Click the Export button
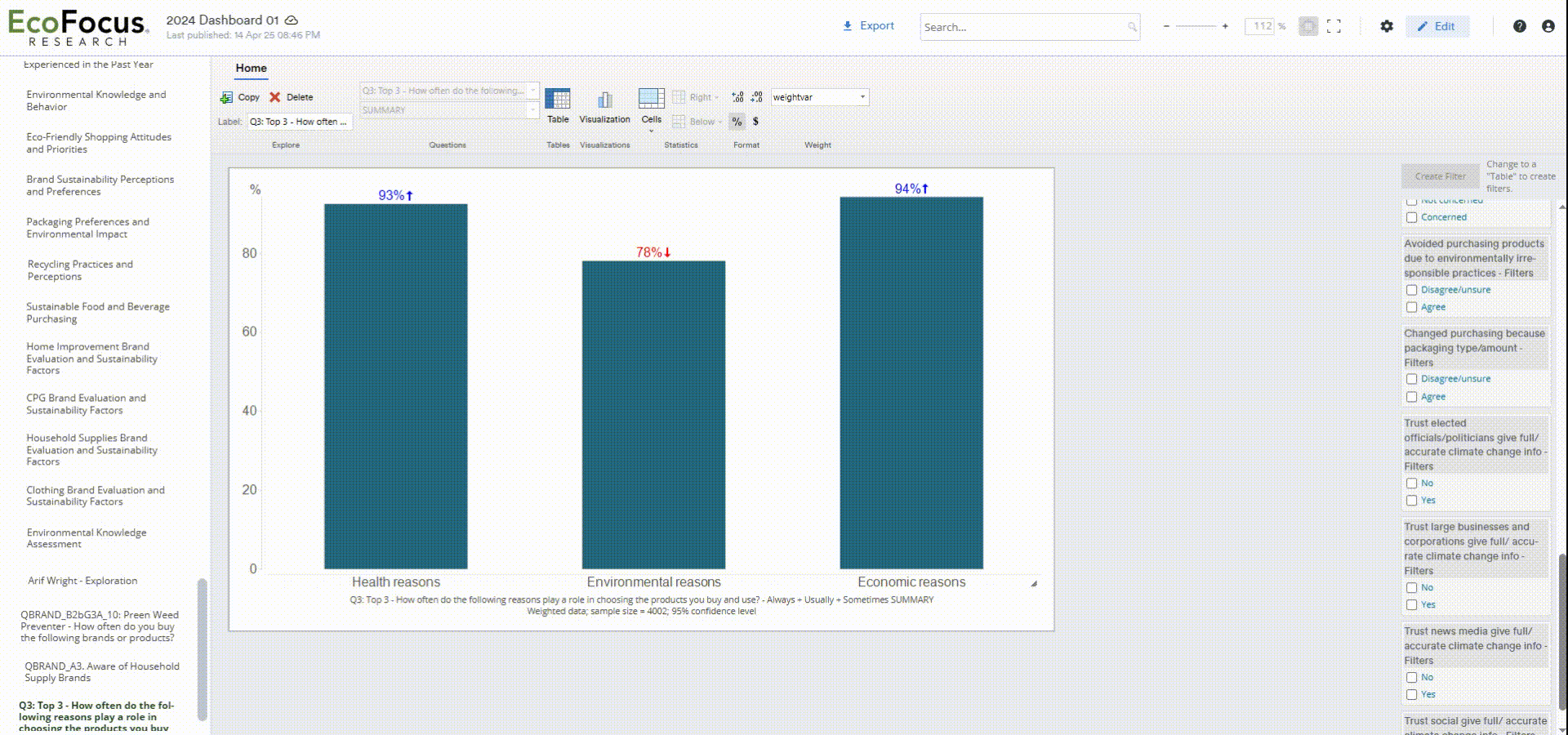The width and height of the screenshot is (1568, 735). click(x=868, y=25)
